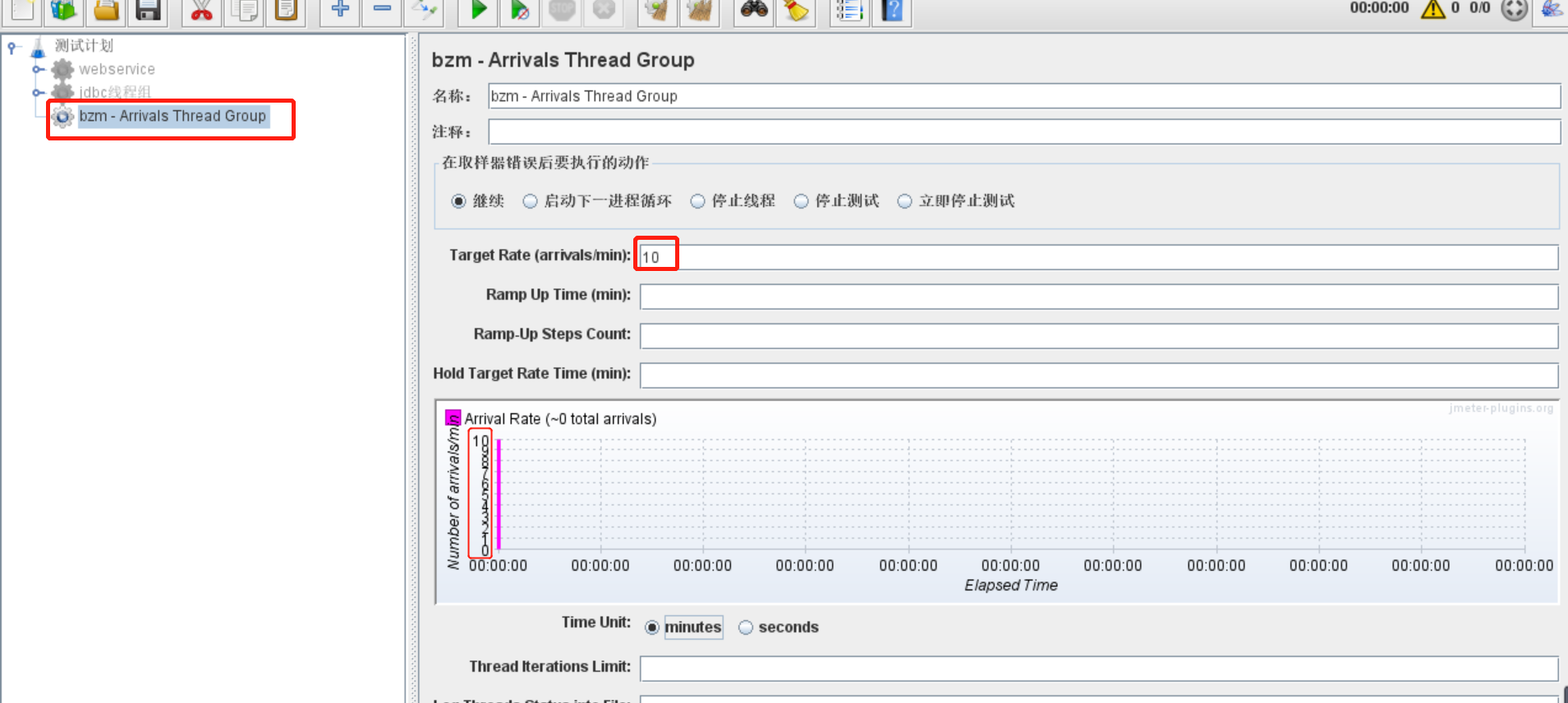Click the Target Rate input field
Viewport: 1568px width, 703px height.
(1098, 257)
